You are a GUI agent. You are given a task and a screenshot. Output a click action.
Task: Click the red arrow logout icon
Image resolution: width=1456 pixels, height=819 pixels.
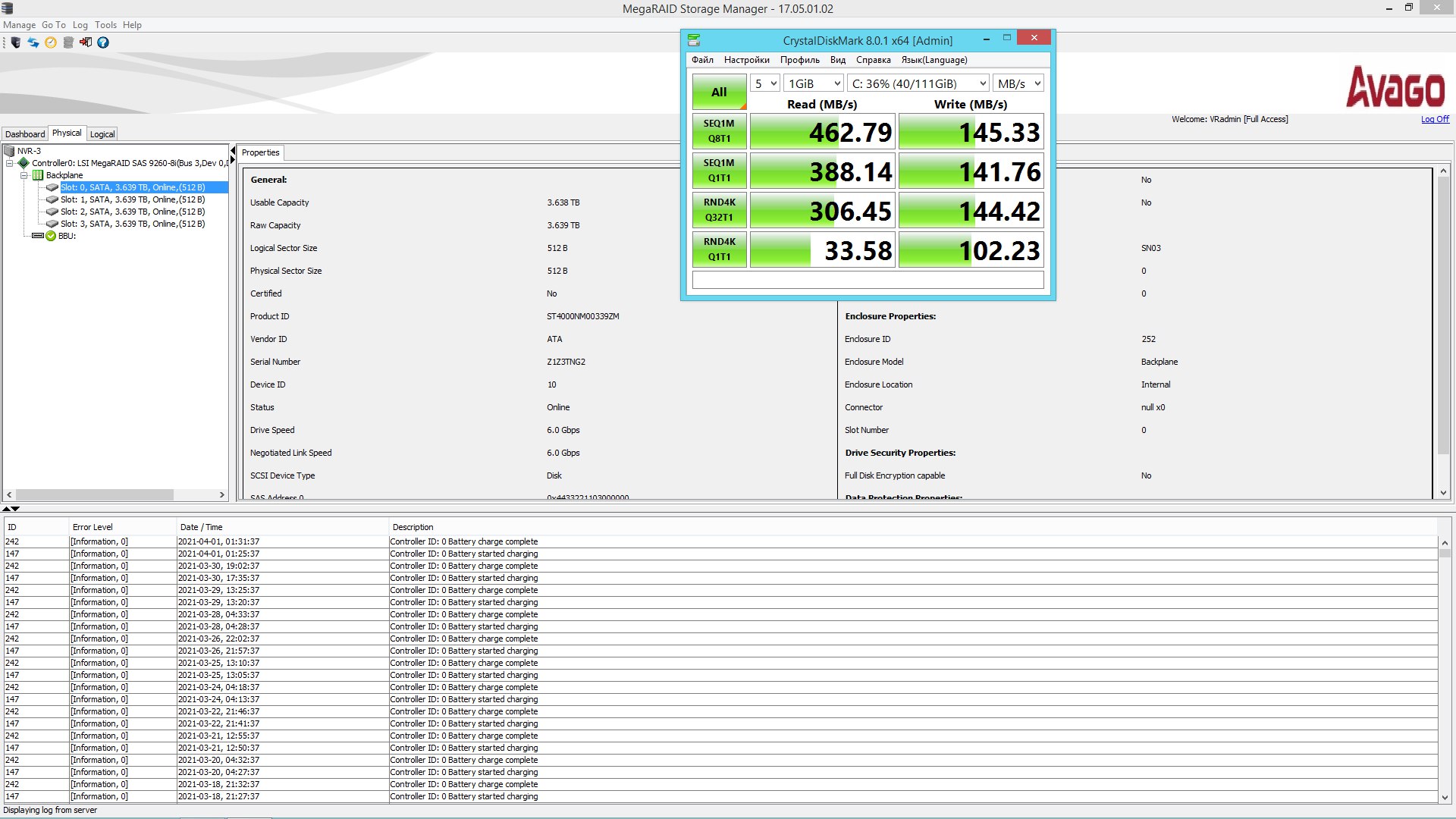86,42
